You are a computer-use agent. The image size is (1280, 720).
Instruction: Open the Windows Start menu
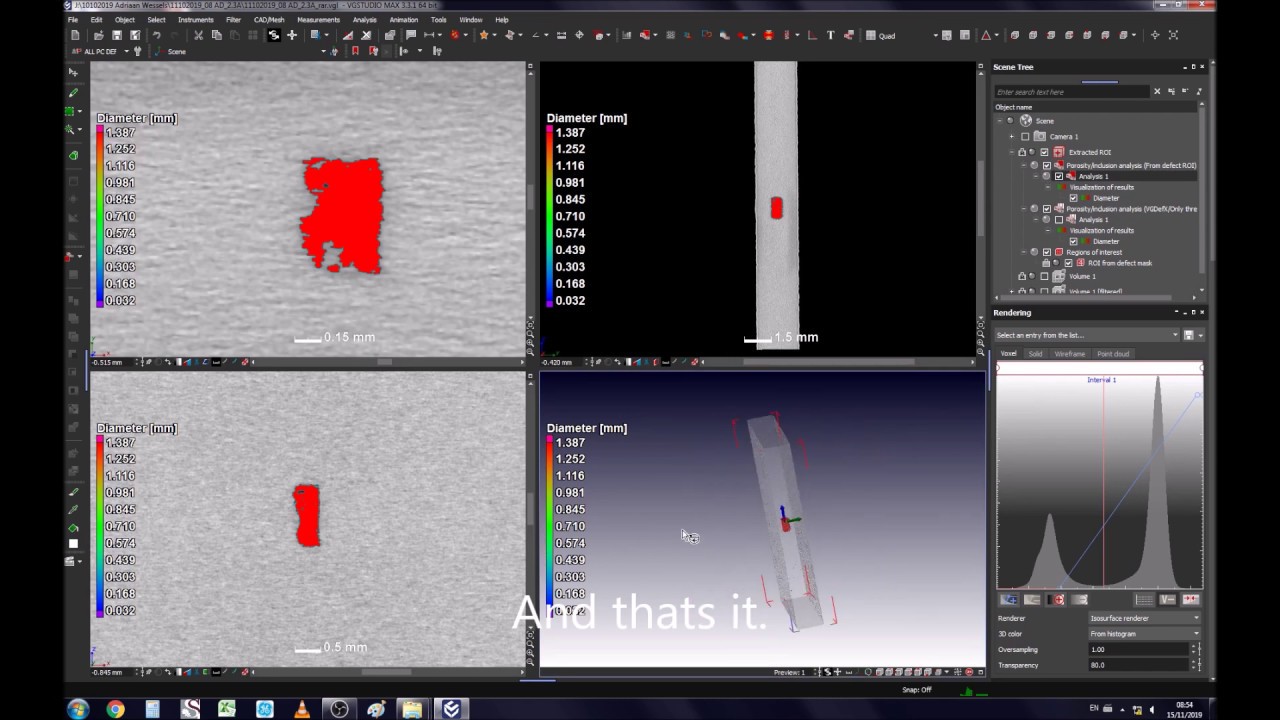[x=77, y=709]
